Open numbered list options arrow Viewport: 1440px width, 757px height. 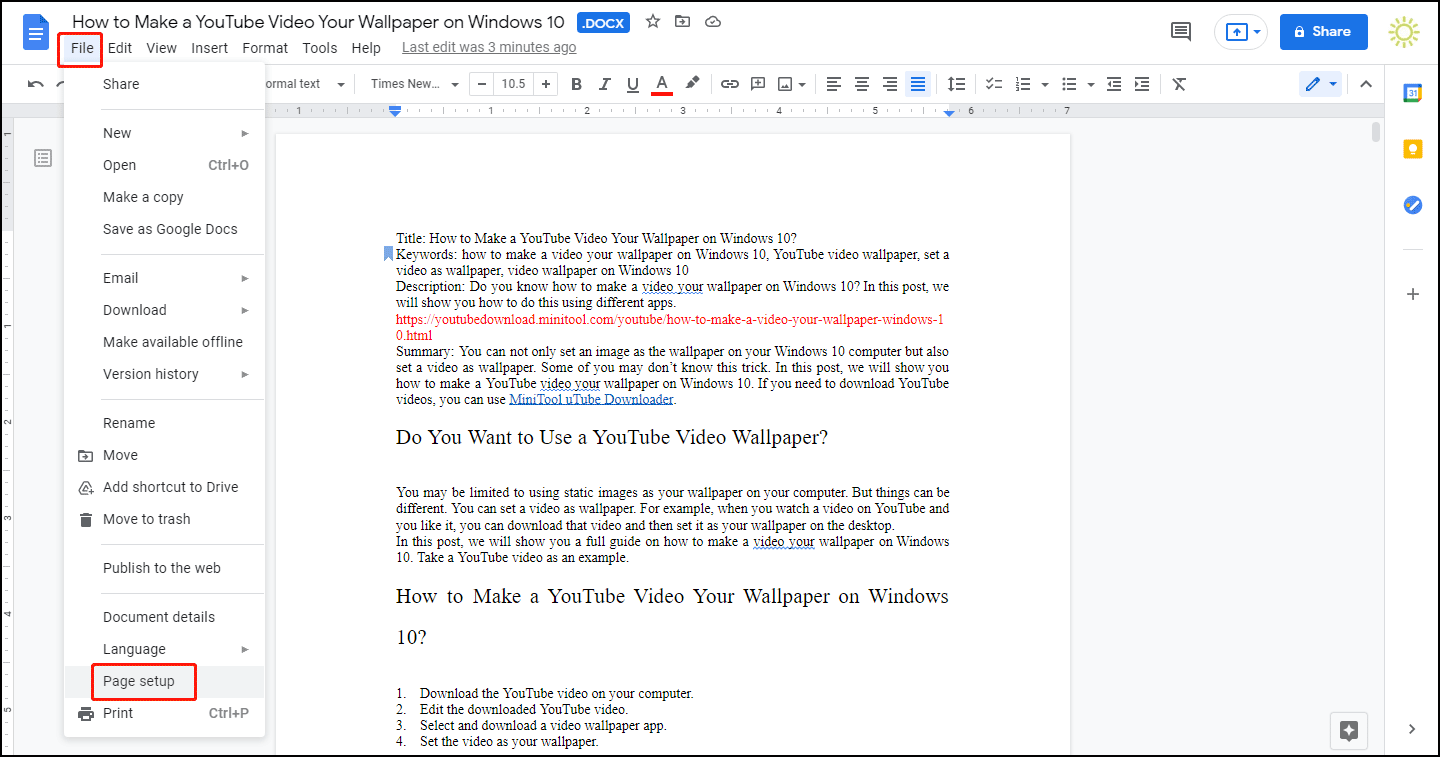click(x=1044, y=85)
